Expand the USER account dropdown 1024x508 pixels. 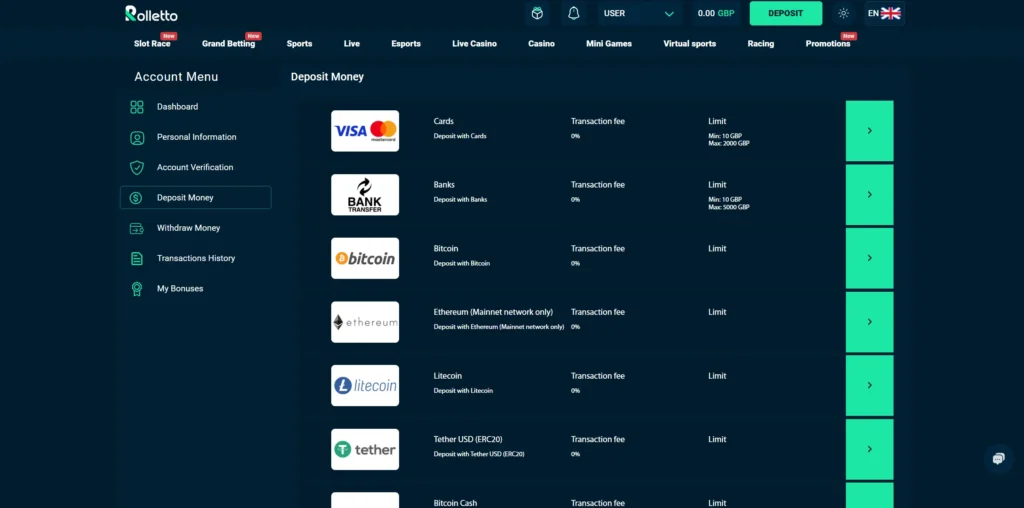tap(639, 13)
